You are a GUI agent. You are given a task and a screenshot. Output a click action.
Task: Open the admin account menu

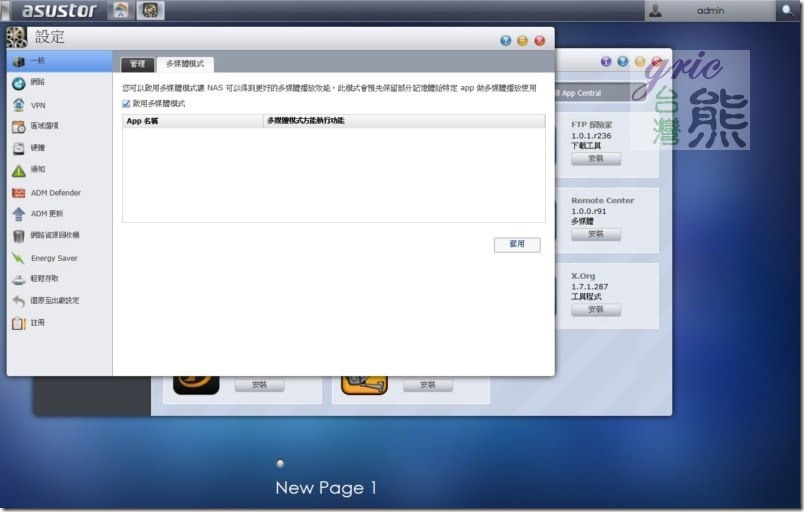(x=710, y=10)
